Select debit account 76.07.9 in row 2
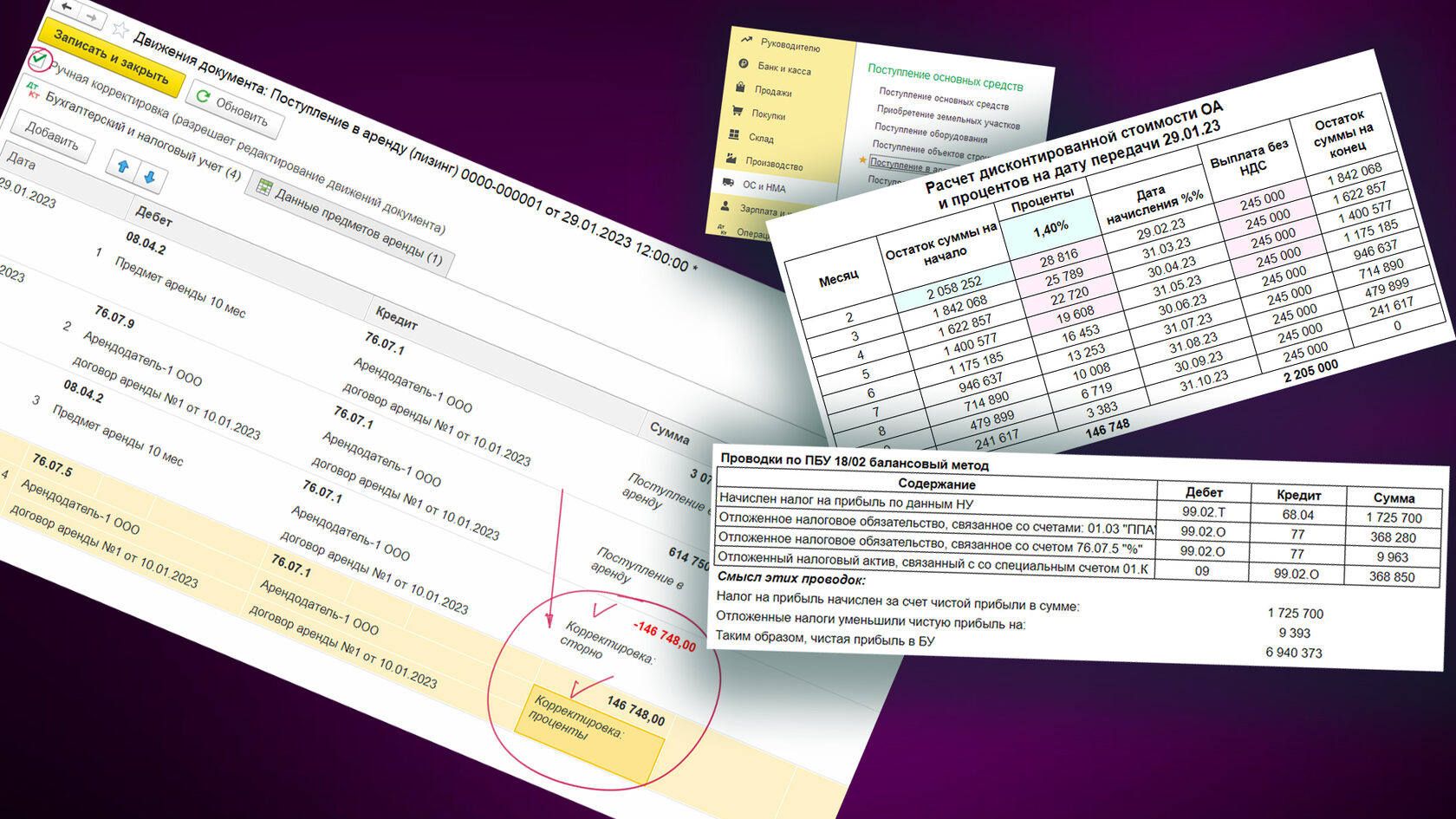 114,316
